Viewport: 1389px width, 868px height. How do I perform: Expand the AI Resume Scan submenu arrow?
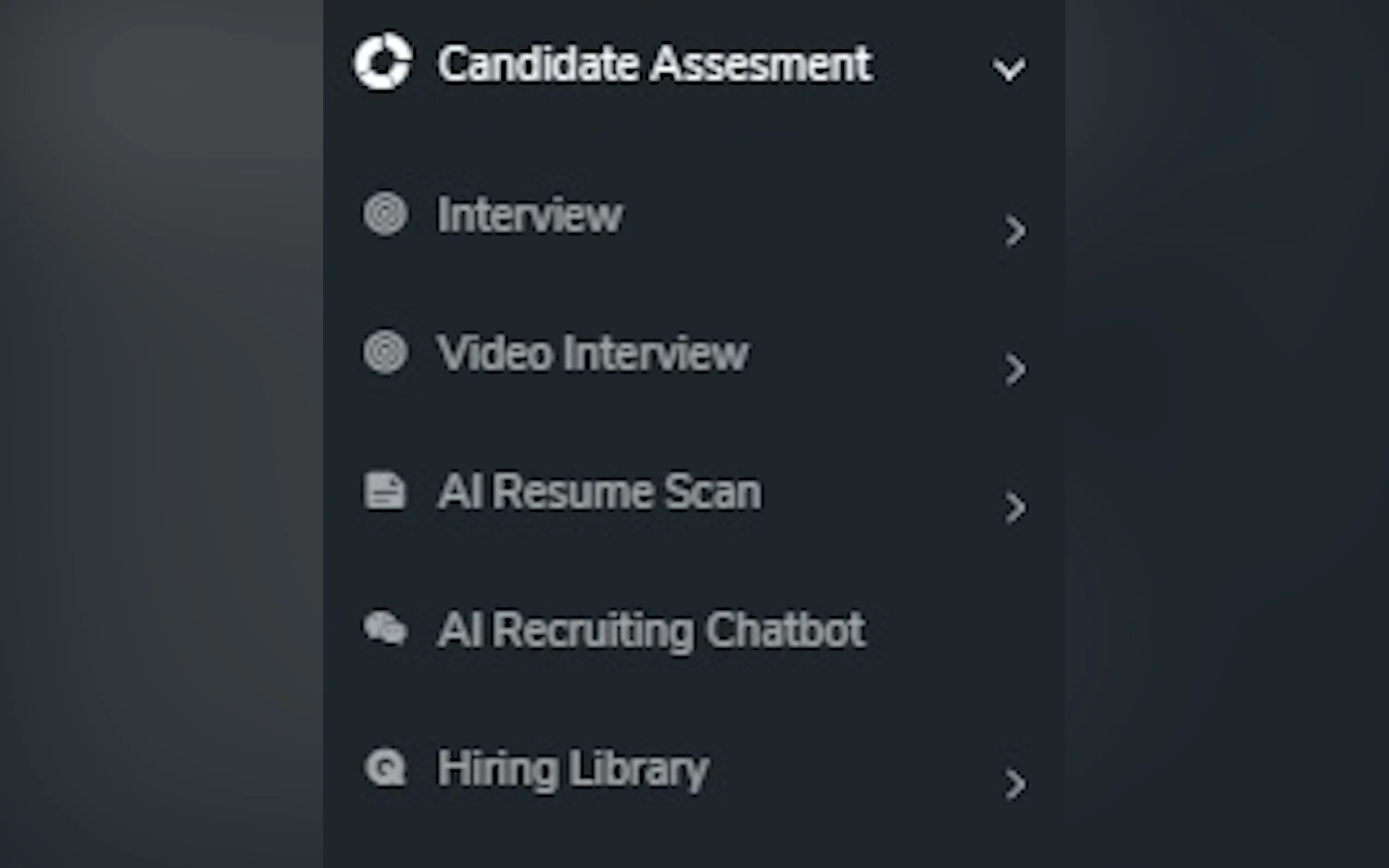tap(1015, 508)
